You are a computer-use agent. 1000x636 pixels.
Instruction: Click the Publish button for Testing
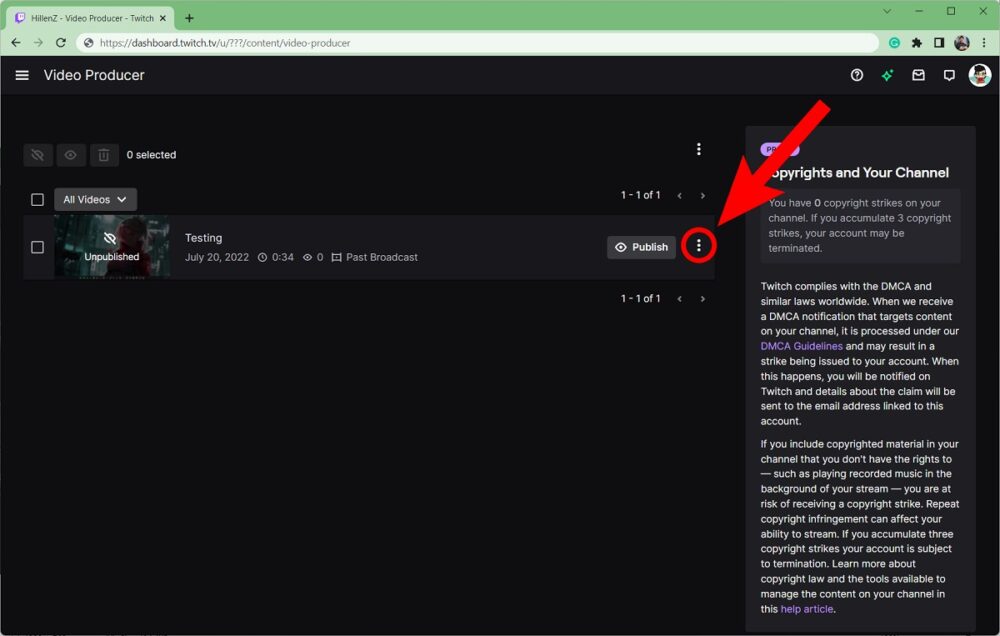[x=641, y=246]
